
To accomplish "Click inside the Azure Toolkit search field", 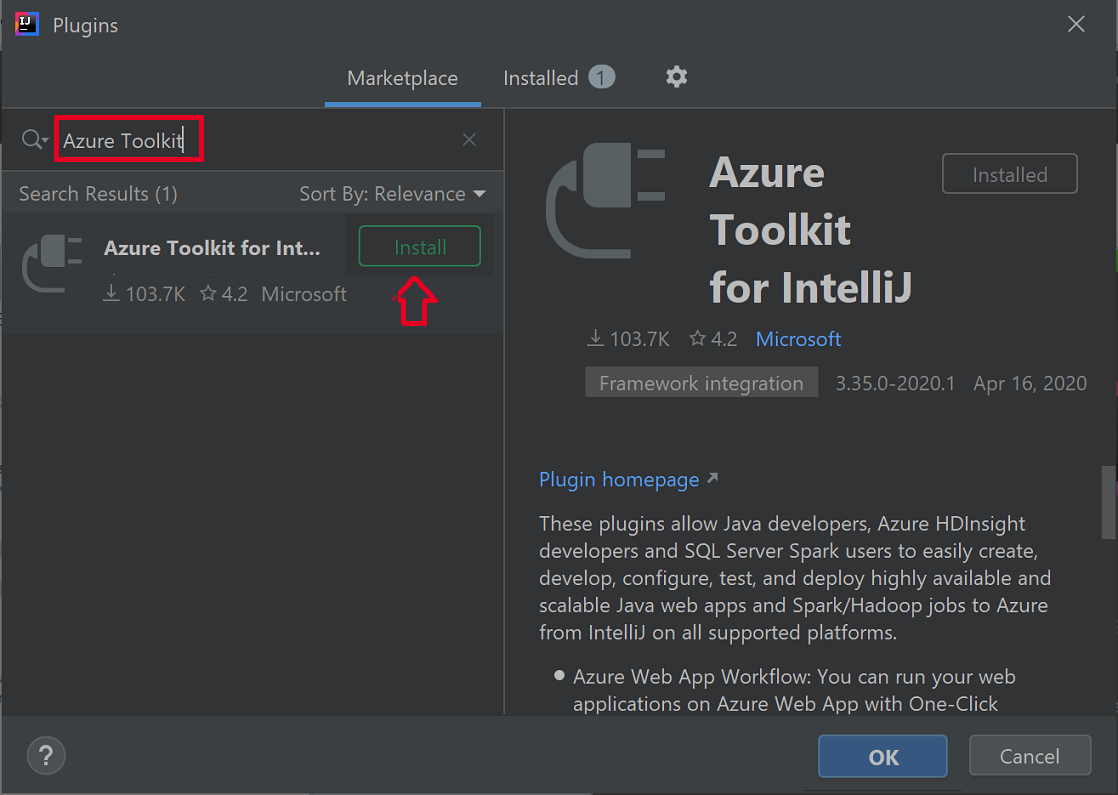I will click(128, 139).
